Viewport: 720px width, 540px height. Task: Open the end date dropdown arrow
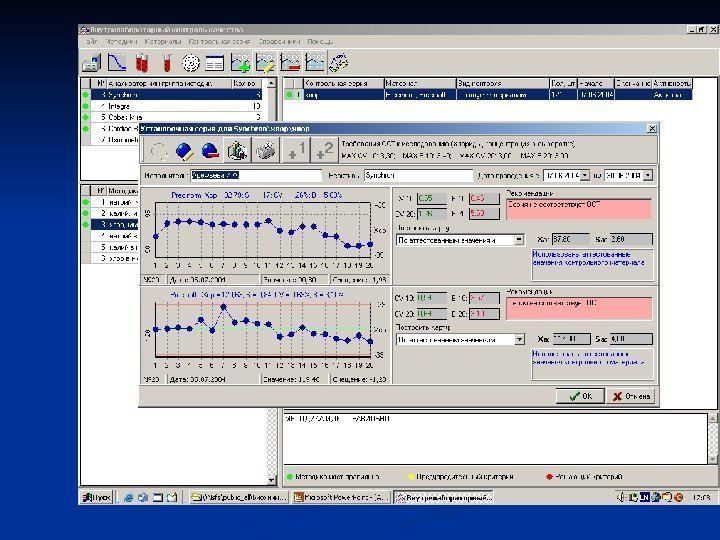[x=647, y=175]
